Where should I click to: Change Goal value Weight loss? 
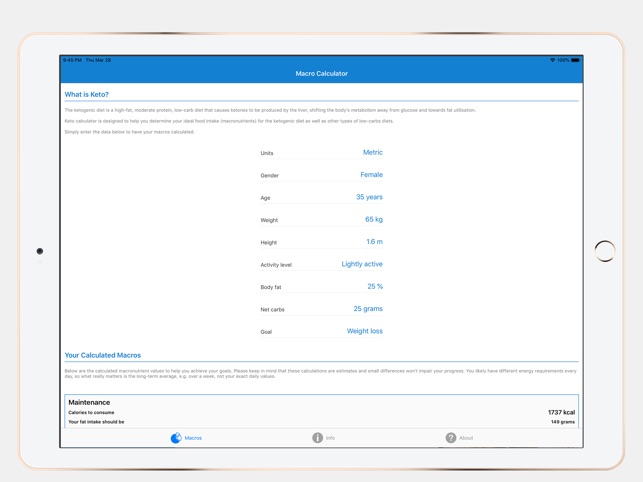pyautogui.click(x=365, y=331)
